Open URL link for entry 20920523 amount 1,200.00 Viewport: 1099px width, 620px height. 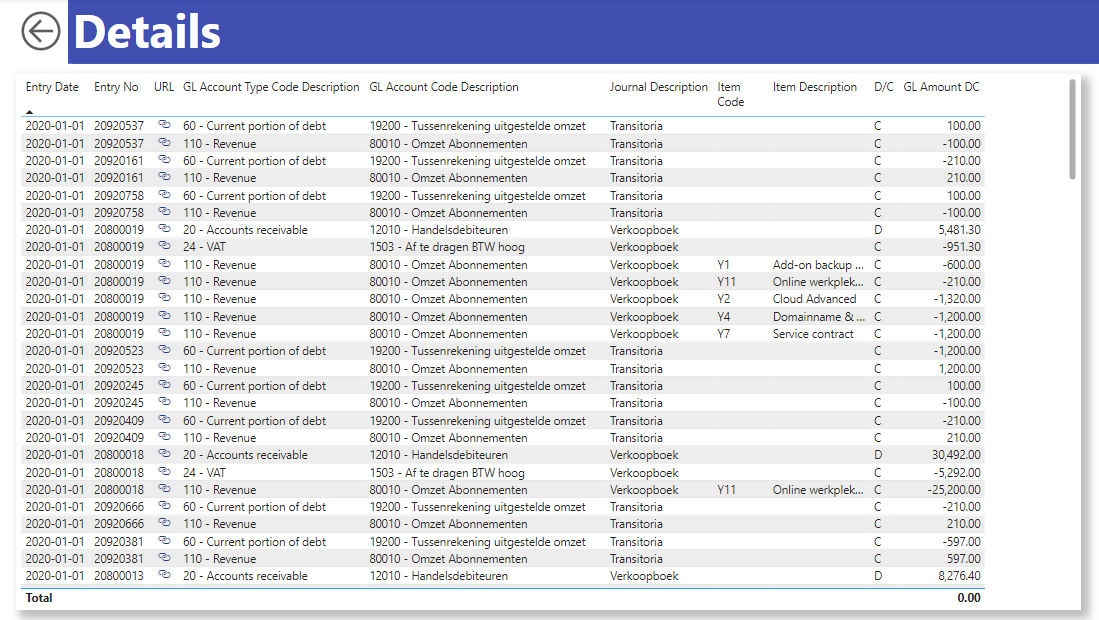pos(164,367)
